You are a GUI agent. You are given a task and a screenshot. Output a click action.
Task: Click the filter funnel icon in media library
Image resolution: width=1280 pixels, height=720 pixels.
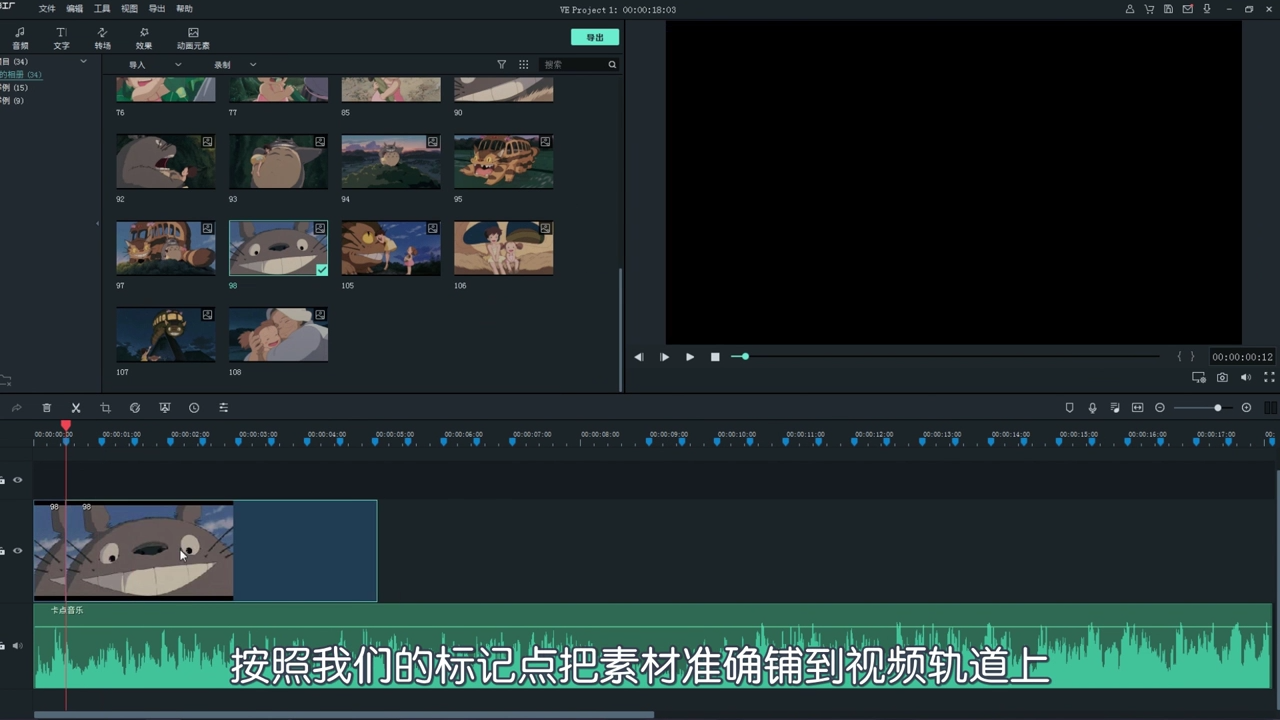(x=502, y=64)
